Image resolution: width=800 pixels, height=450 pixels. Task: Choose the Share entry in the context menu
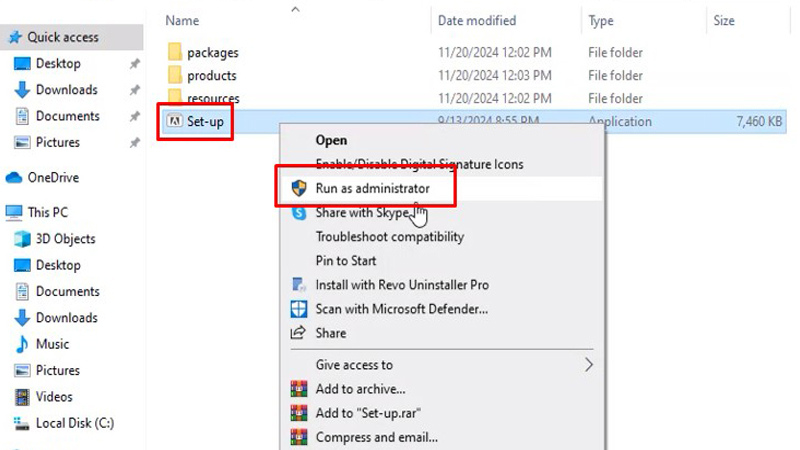tap(331, 333)
